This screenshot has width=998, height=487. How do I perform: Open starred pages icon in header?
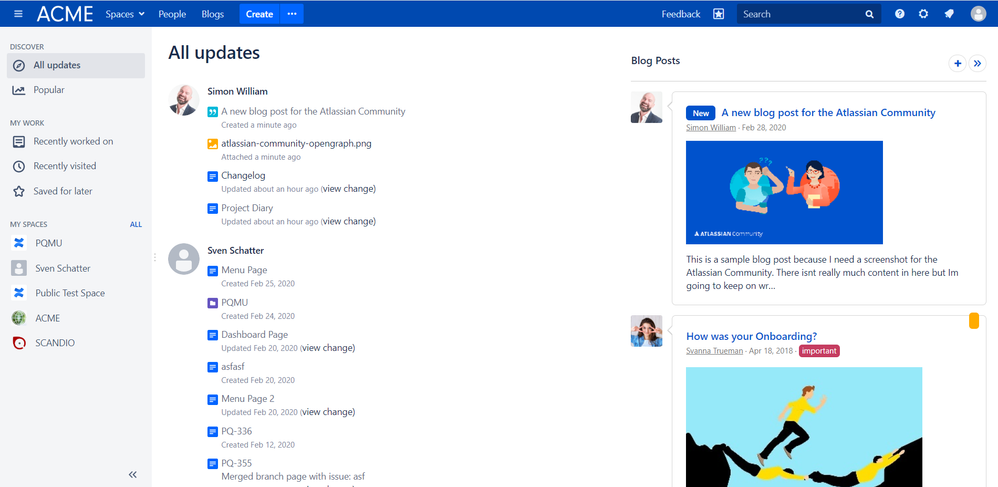(719, 14)
